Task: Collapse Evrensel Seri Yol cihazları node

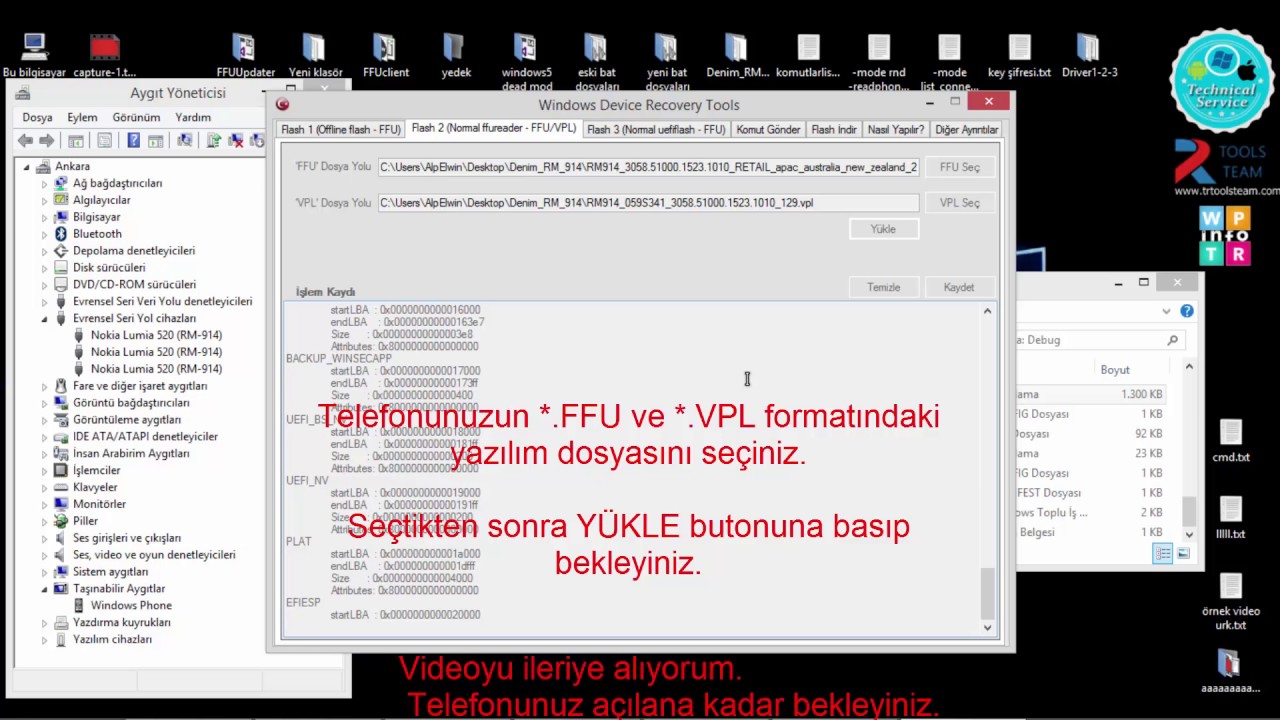Action: click(x=44, y=318)
